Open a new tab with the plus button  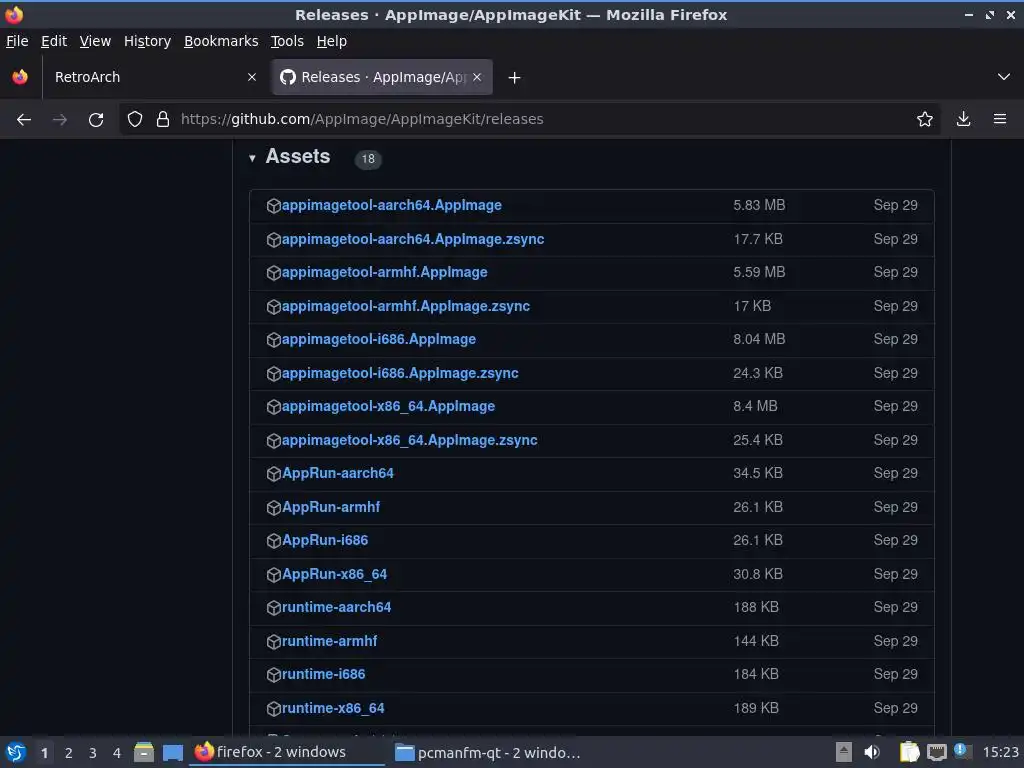(515, 78)
